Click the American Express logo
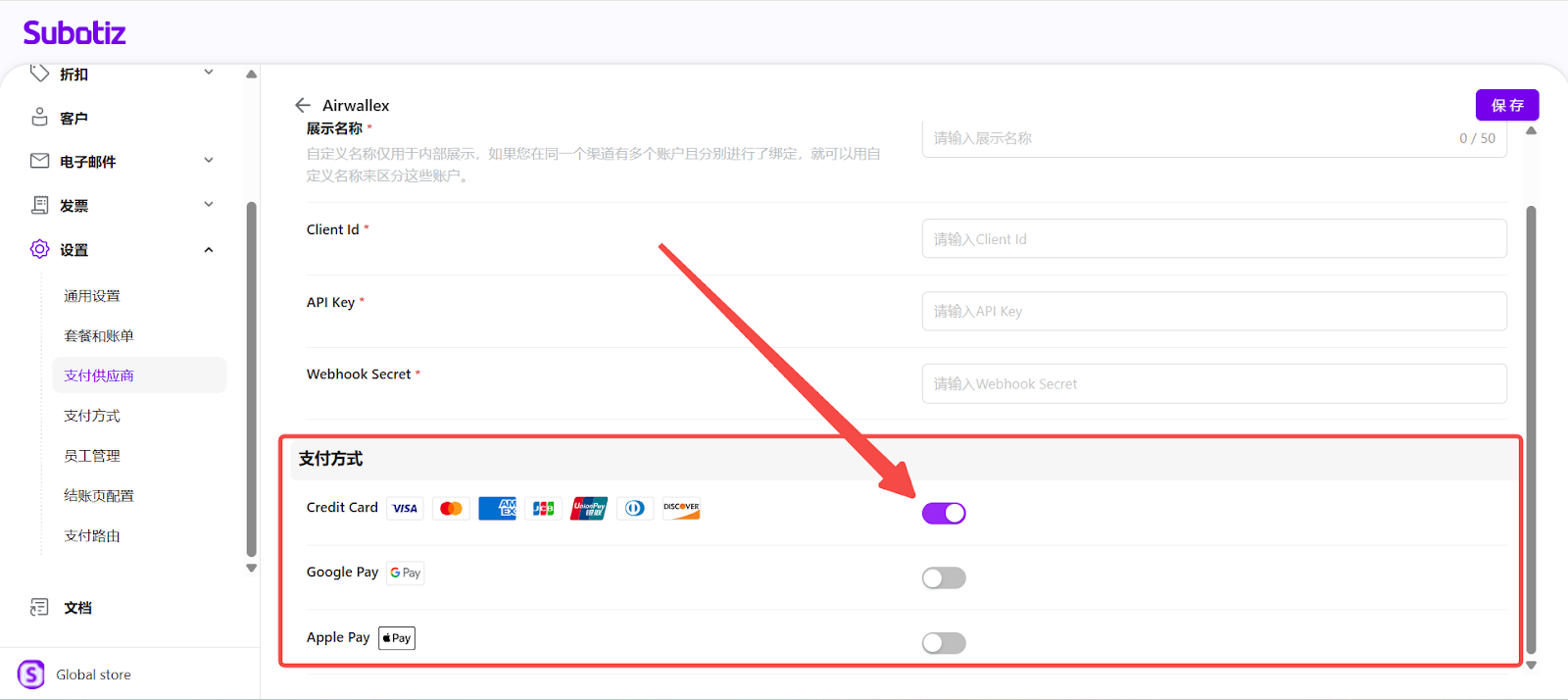 497,508
